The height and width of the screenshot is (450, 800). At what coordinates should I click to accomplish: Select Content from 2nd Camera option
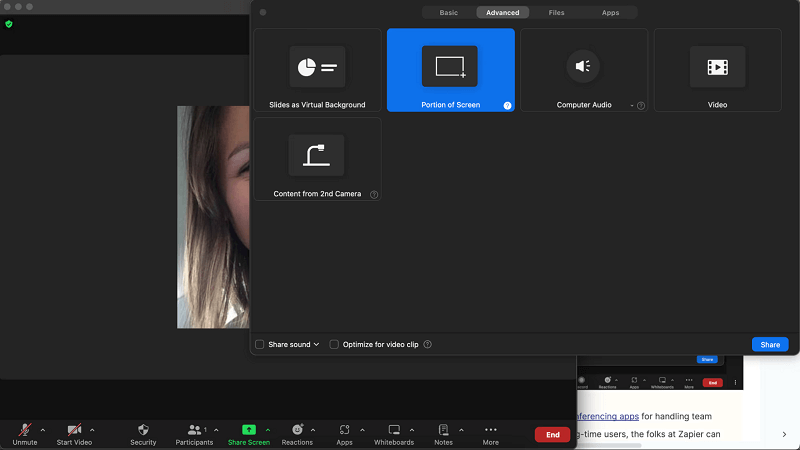(317, 159)
